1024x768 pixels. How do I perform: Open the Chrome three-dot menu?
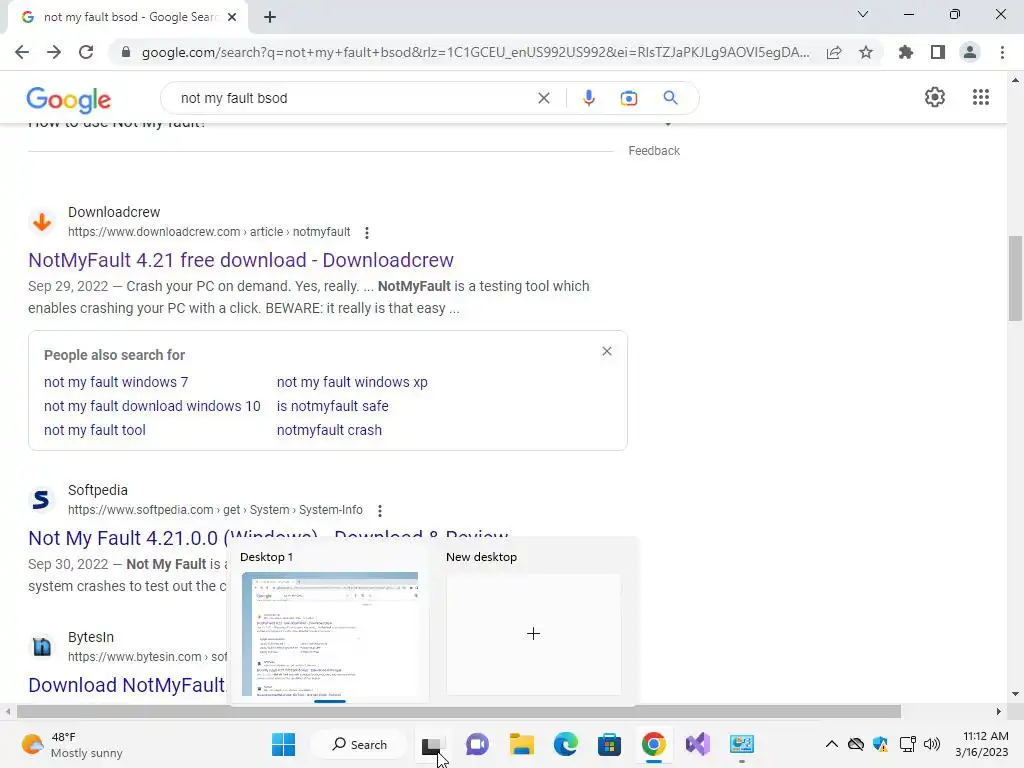(x=1002, y=52)
